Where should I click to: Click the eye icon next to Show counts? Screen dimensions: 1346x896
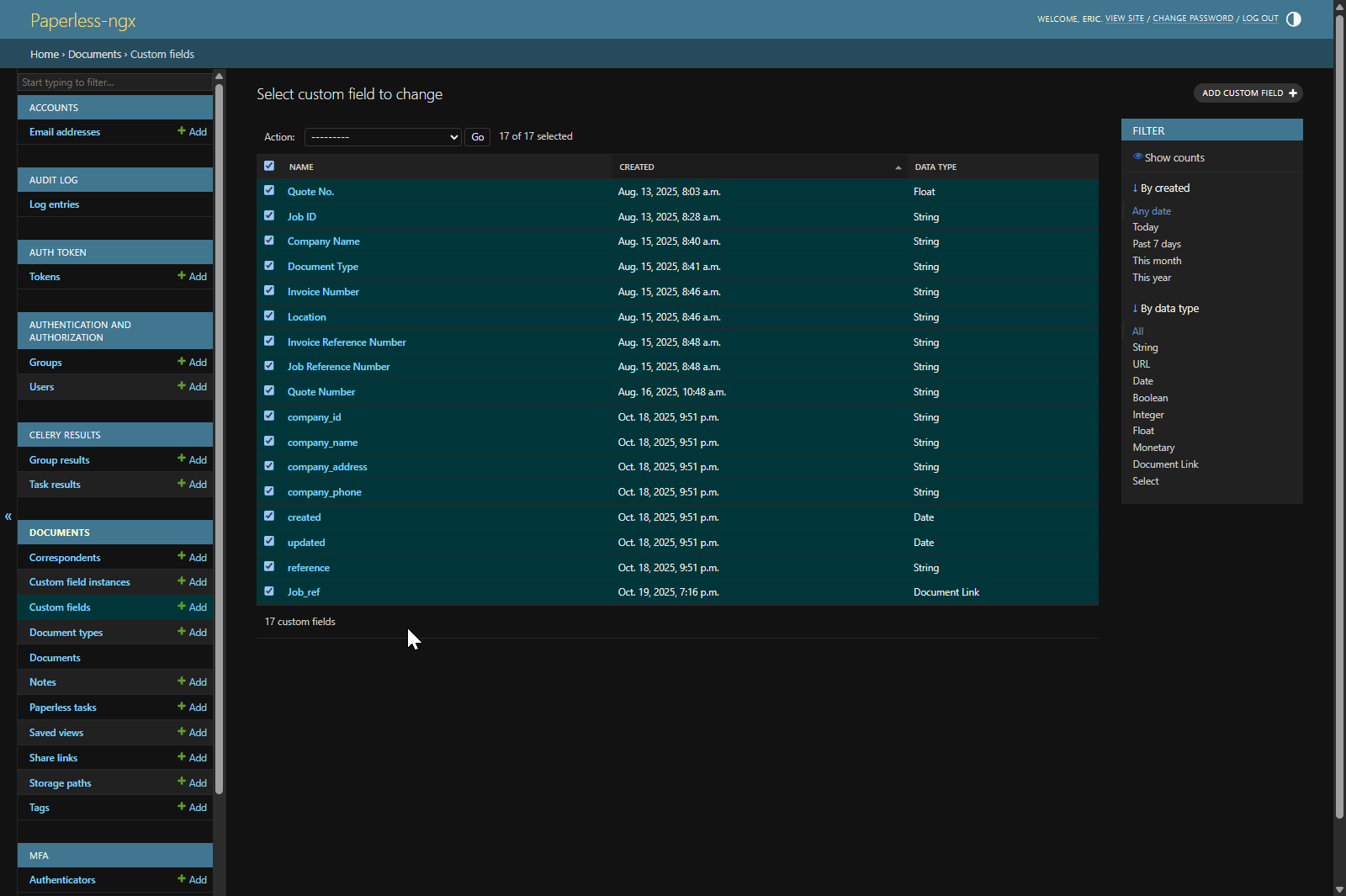click(1137, 157)
